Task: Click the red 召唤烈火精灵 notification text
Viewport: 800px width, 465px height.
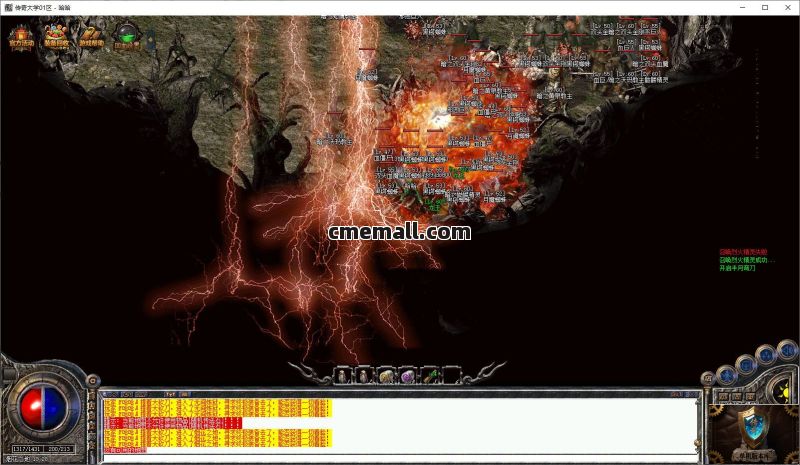Action: pyautogui.click(x=747, y=252)
